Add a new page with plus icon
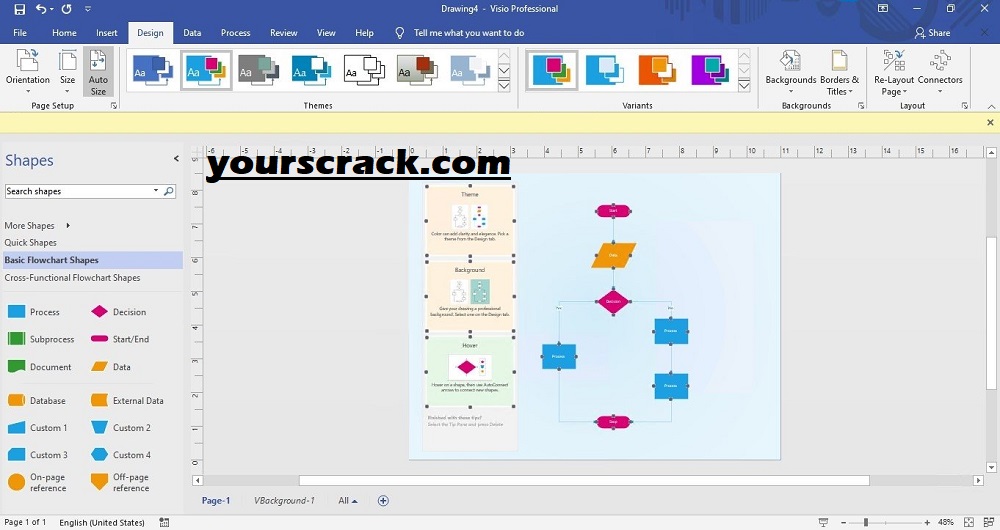Image resolution: width=1000 pixels, height=530 pixels. point(383,501)
